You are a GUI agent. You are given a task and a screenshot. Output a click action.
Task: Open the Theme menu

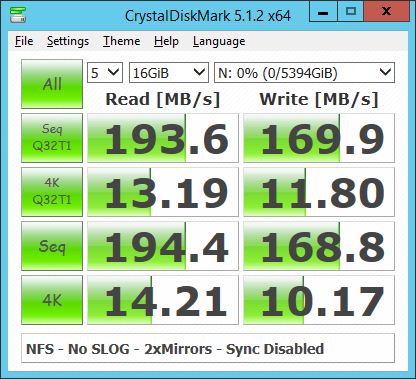(x=121, y=41)
